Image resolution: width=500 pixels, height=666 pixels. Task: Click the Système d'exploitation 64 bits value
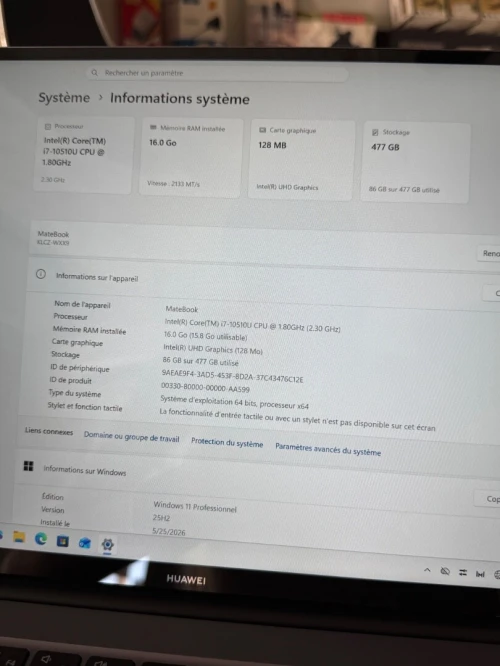click(x=234, y=402)
